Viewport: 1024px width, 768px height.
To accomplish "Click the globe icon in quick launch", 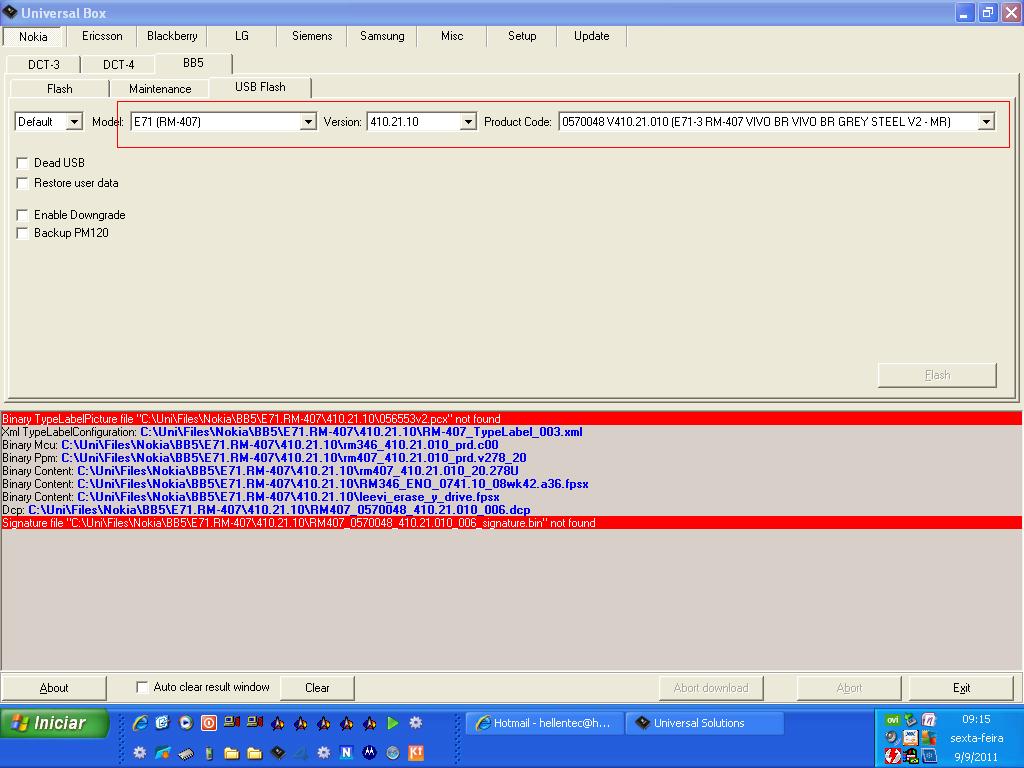I will (392, 753).
